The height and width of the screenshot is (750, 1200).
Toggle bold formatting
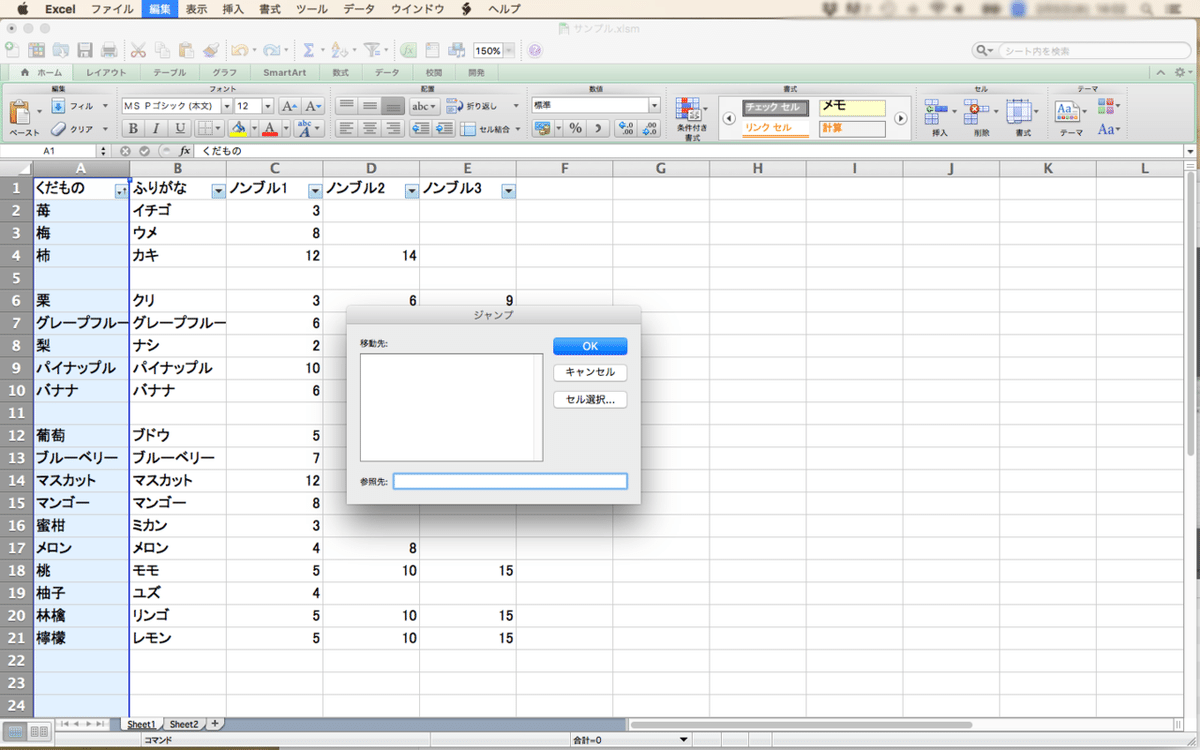133,128
